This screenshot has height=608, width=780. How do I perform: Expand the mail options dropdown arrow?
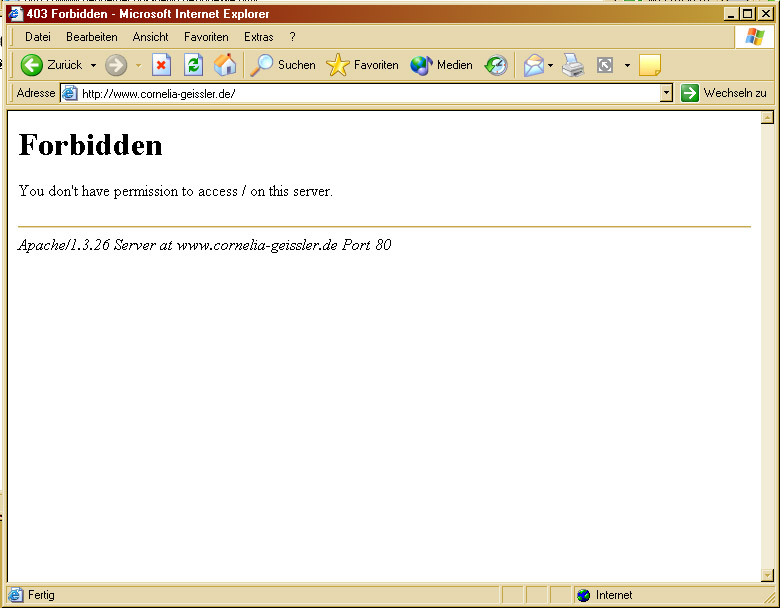(x=550, y=65)
